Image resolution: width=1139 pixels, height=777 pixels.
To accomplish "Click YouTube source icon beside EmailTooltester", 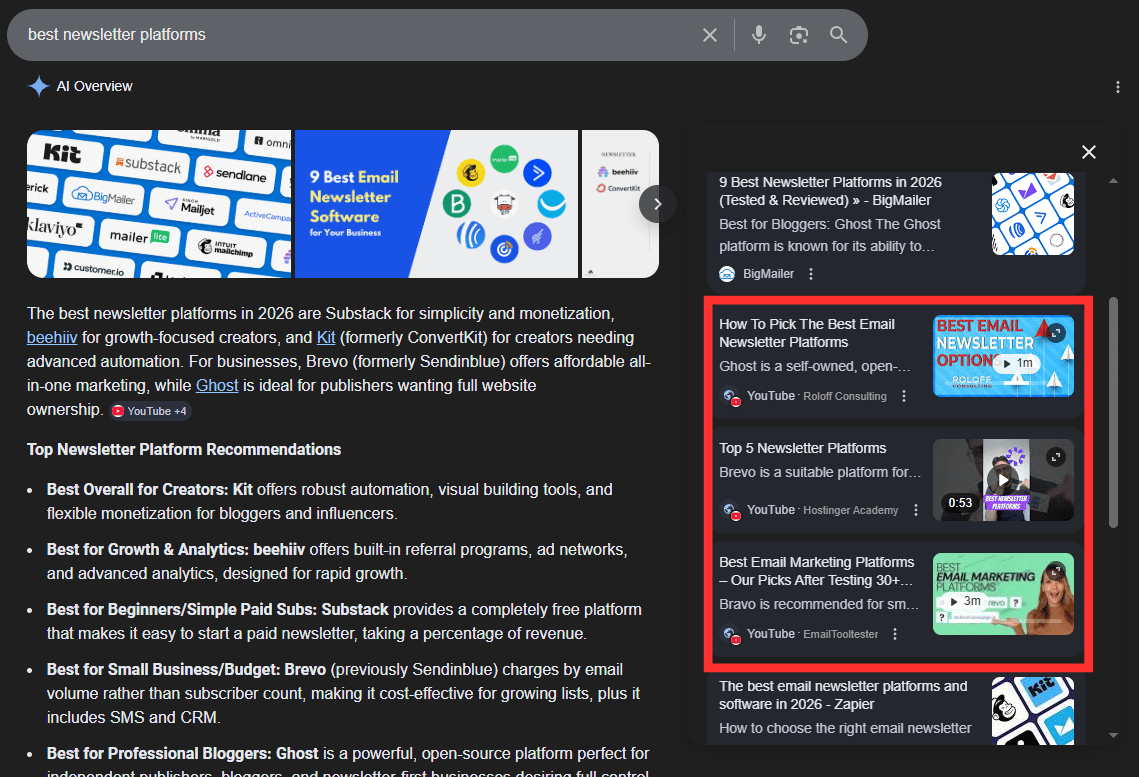I will click(730, 635).
